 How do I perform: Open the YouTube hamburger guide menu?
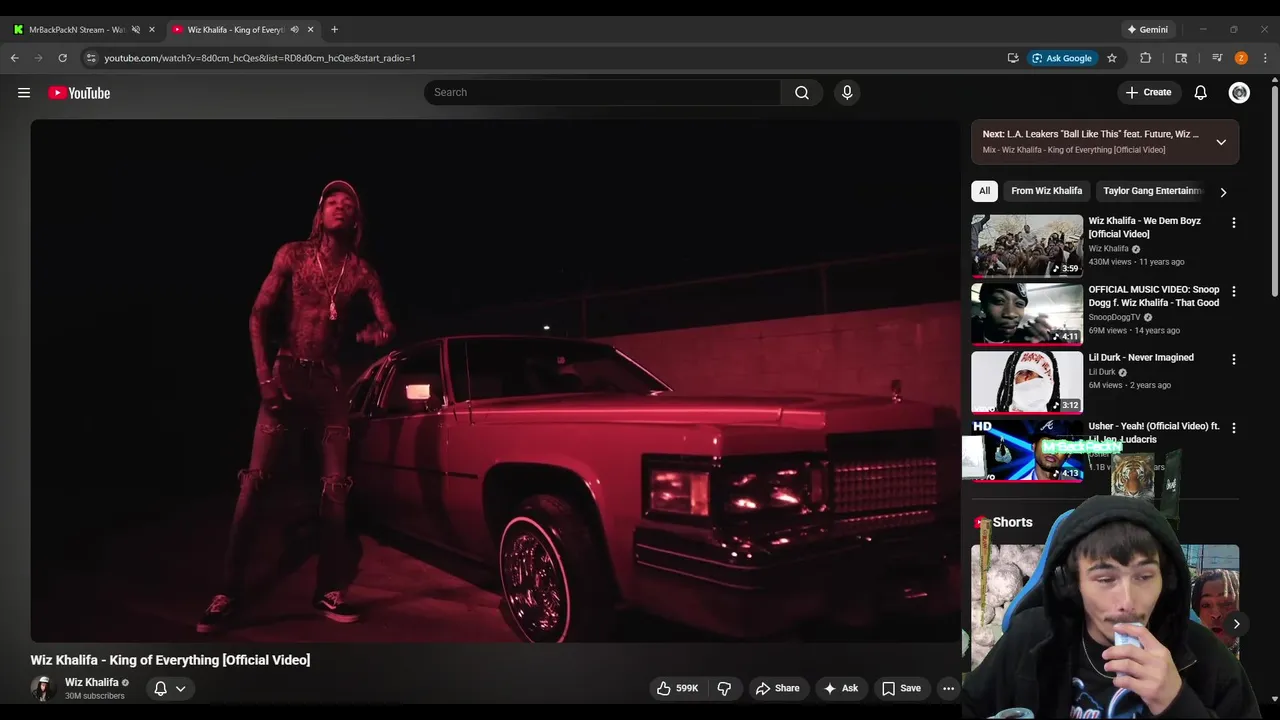(x=24, y=93)
